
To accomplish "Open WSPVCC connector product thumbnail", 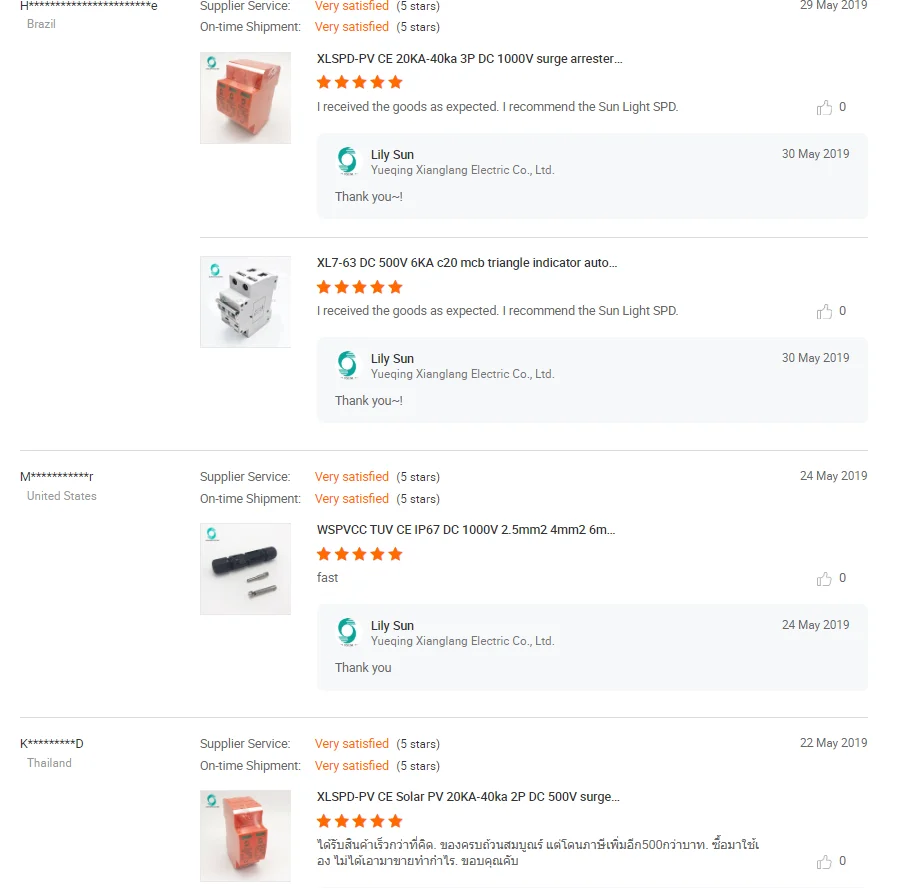I will (245, 569).
